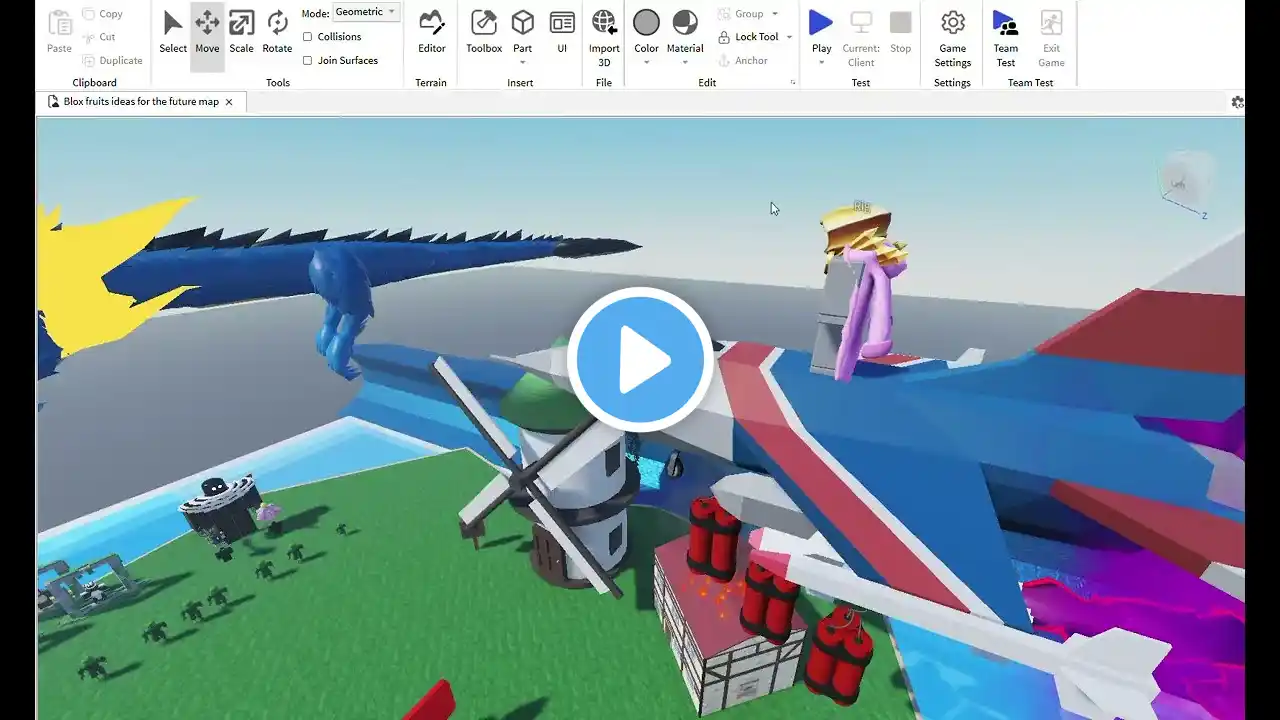Pick the gray Color swatch circle
This screenshot has height=720, width=1280.
coord(647,23)
